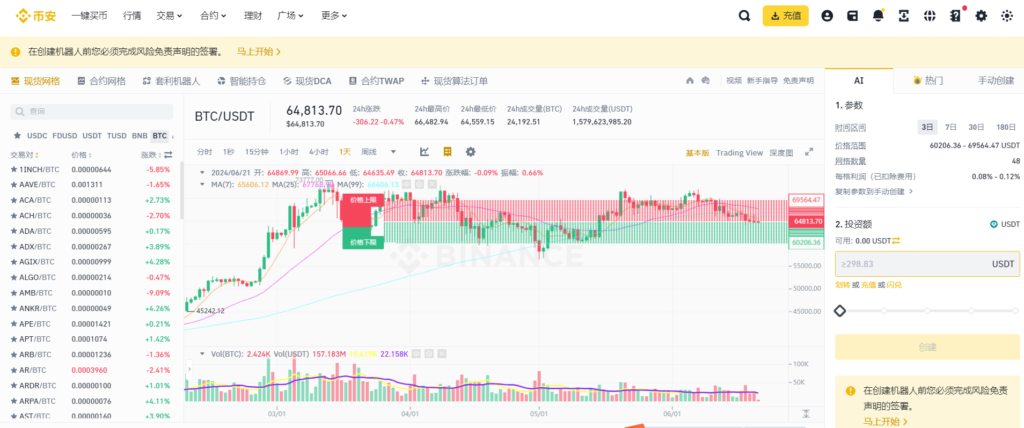1024x428 pixels.
Task: Open the language globe icon
Action: tap(929, 16)
